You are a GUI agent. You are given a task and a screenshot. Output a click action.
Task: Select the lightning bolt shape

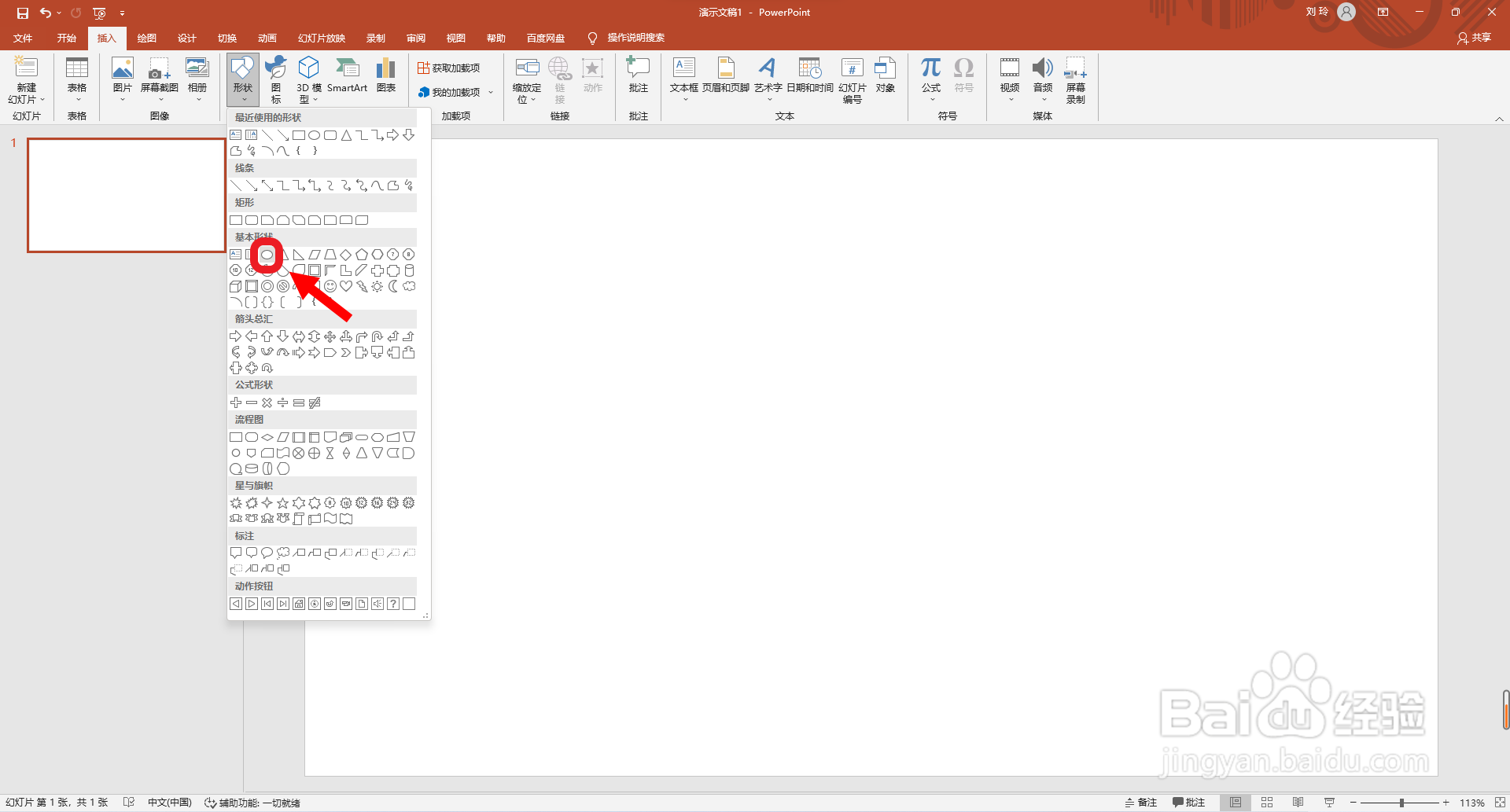[362, 286]
